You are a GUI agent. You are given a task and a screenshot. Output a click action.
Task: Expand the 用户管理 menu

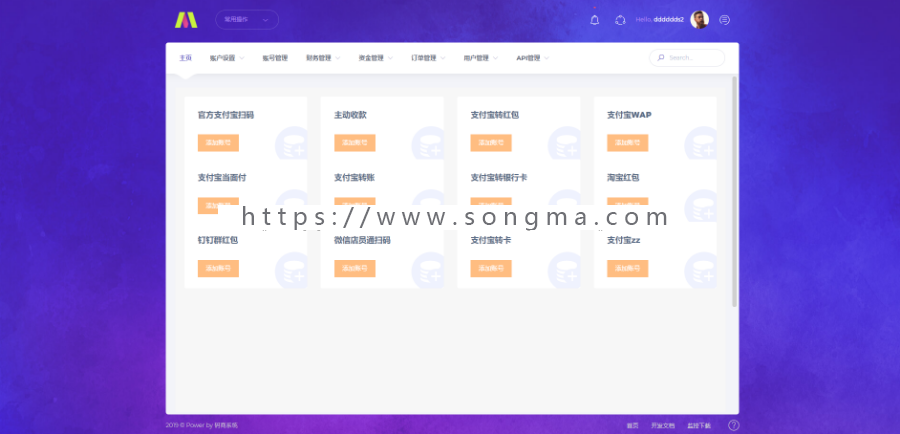tap(481, 58)
